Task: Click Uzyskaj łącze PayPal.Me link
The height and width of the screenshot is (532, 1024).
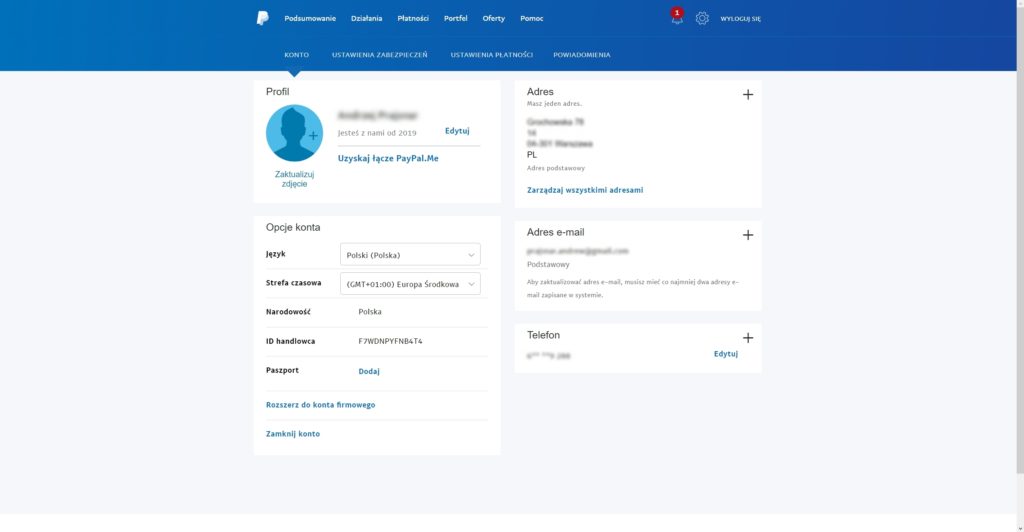Action: click(x=388, y=158)
